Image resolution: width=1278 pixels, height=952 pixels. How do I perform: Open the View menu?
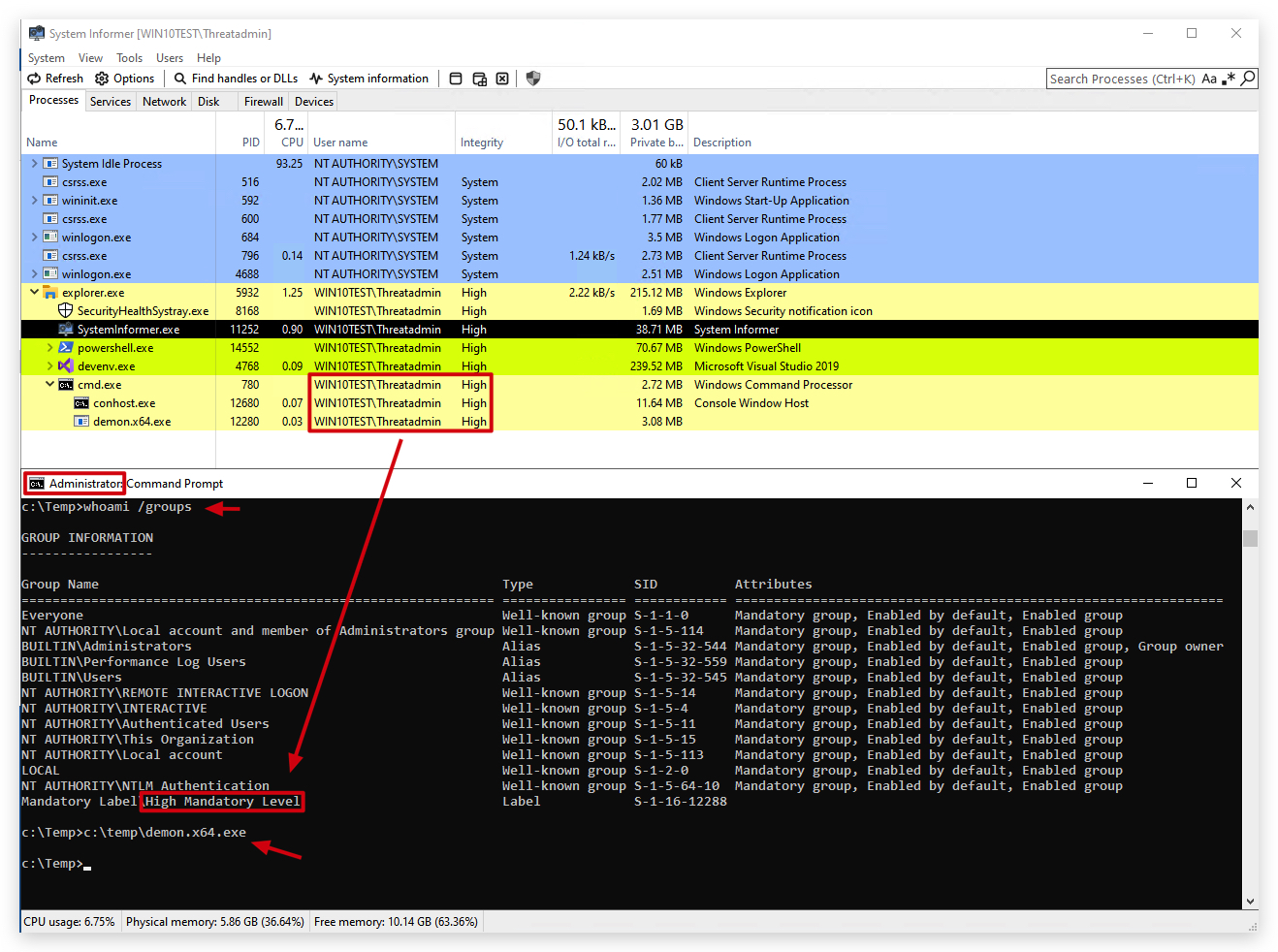90,58
